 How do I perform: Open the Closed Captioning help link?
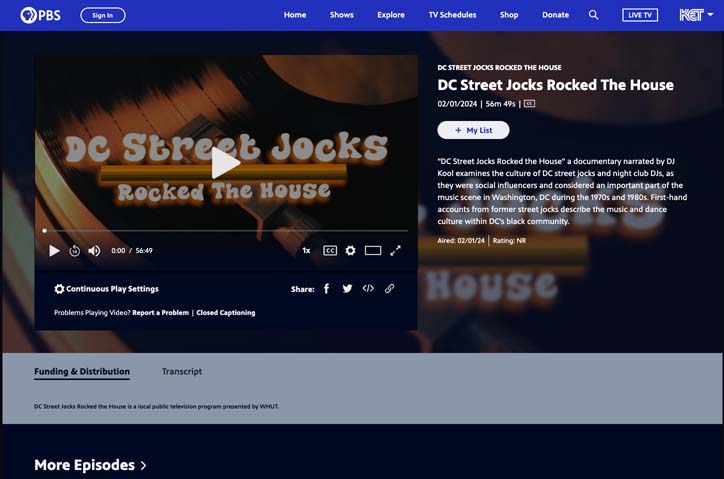pyautogui.click(x=225, y=313)
